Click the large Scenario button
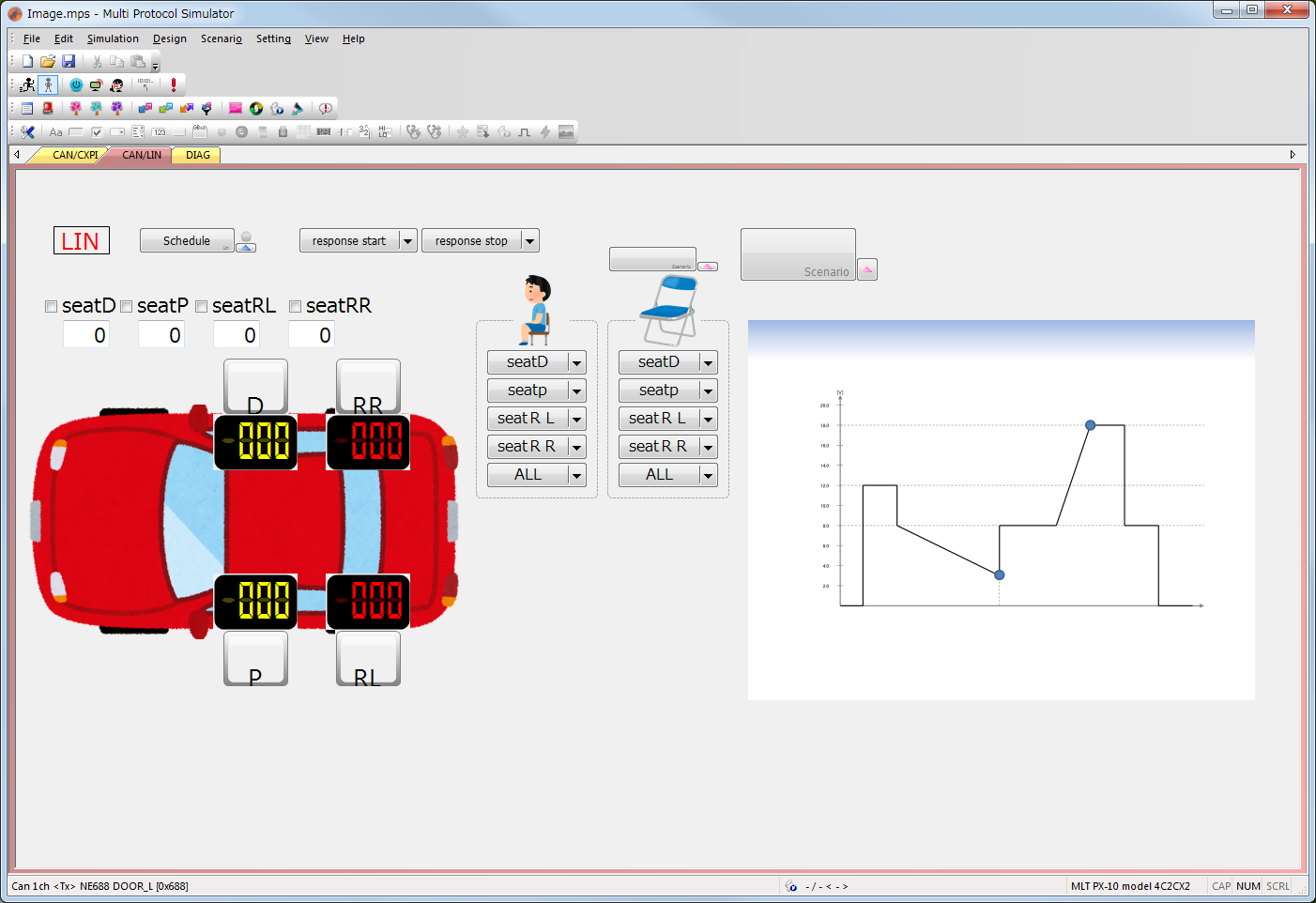The width and height of the screenshot is (1316, 903). click(x=798, y=254)
